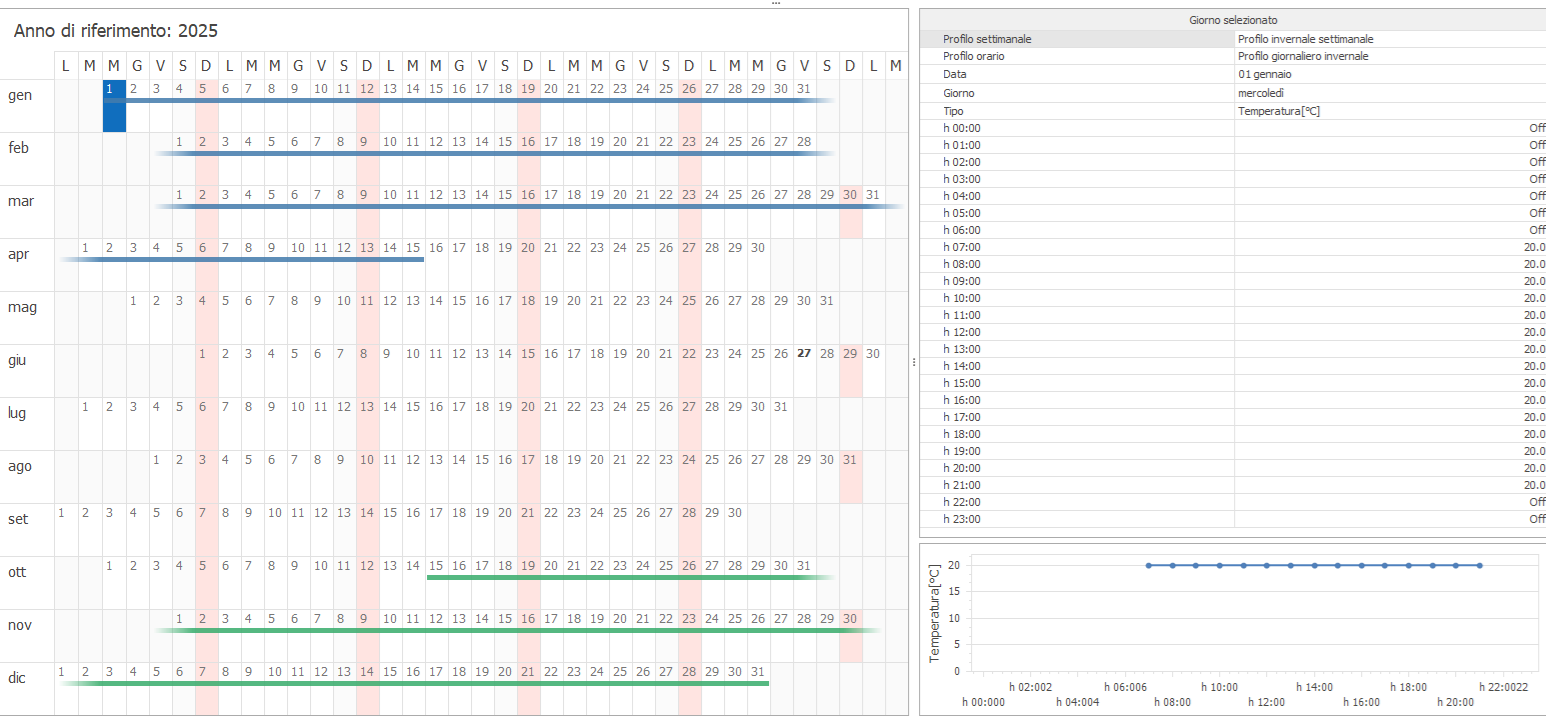The height and width of the screenshot is (716, 1546).
Task: Select day 15 in the ott row
Action: tap(436, 566)
